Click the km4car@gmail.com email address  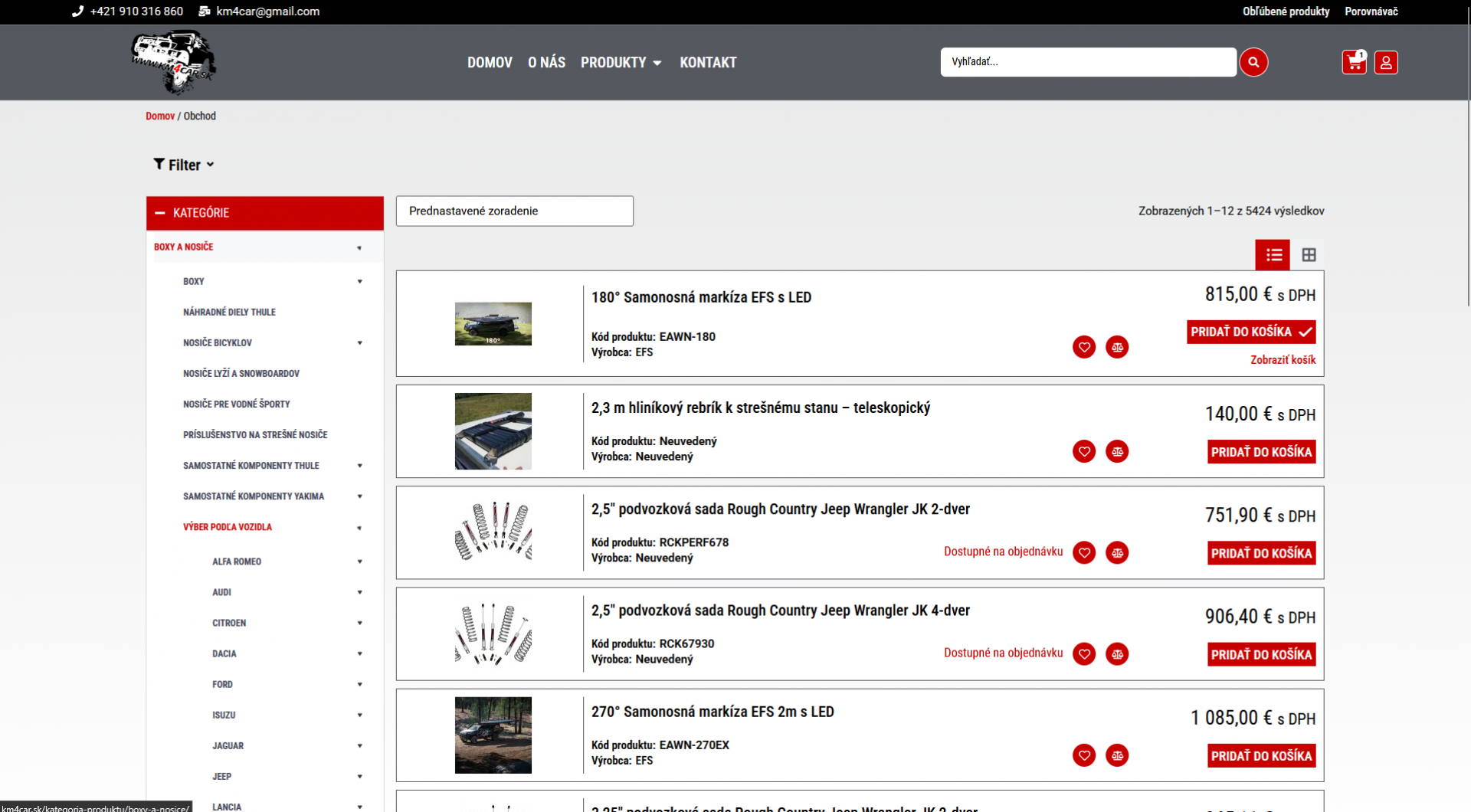pyautogui.click(x=268, y=11)
